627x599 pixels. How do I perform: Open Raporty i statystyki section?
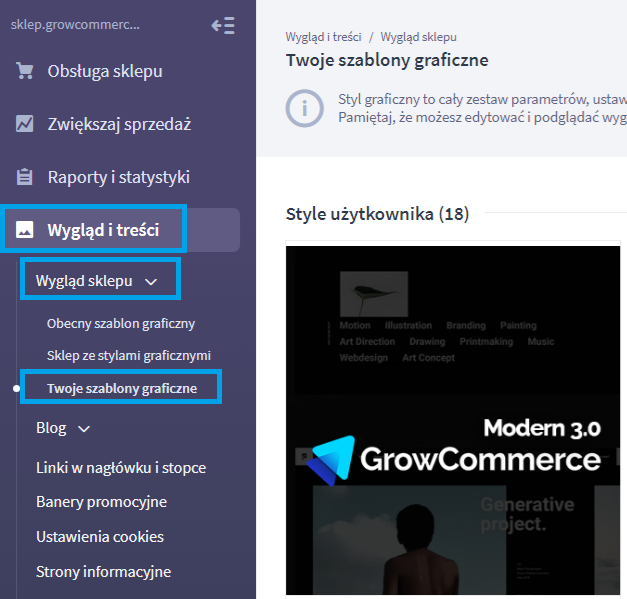tap(119, 177)
